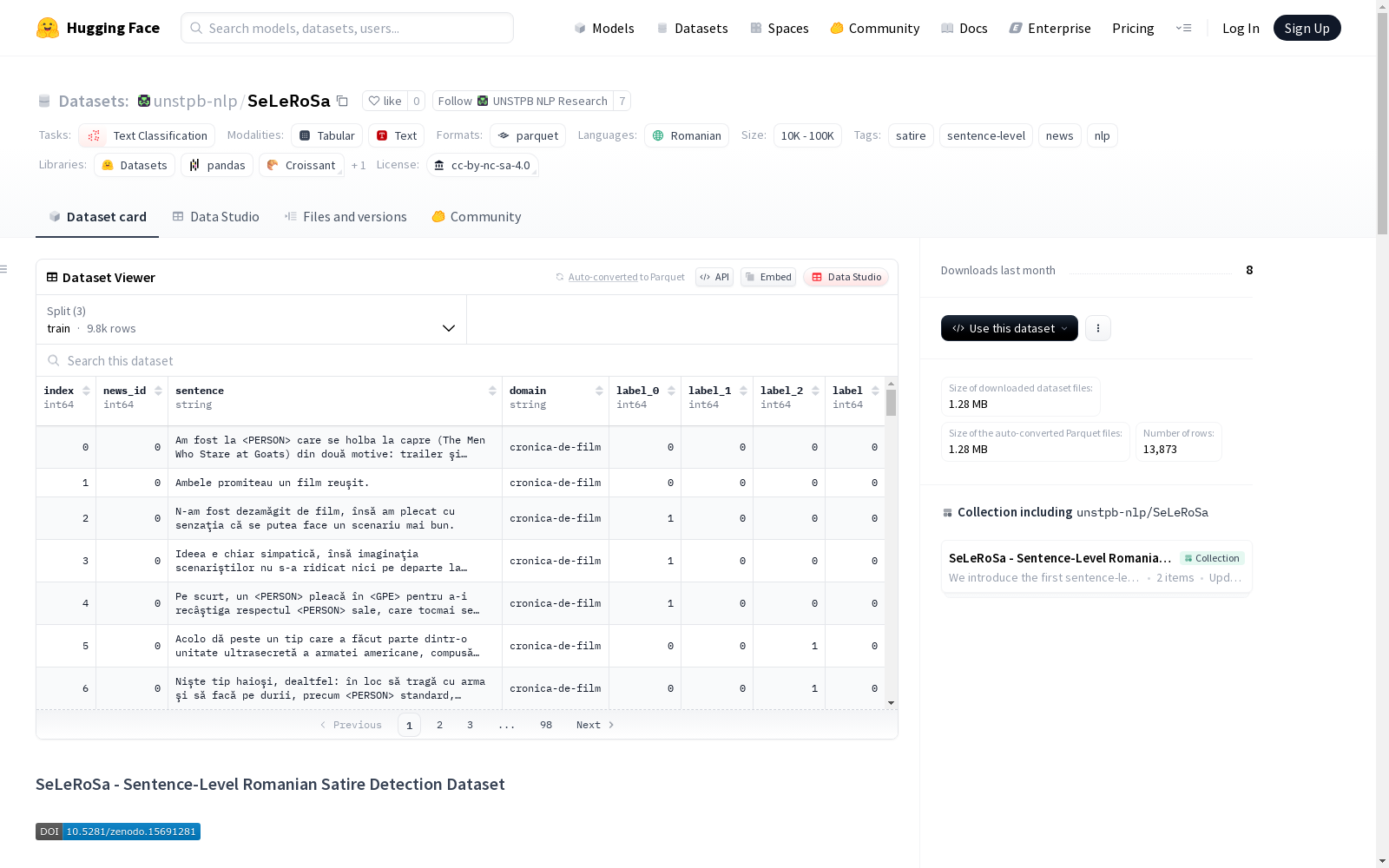Switch to the Files and versions tab
The width and height of the screenshot is (1389, 868).
click(346, 217)
